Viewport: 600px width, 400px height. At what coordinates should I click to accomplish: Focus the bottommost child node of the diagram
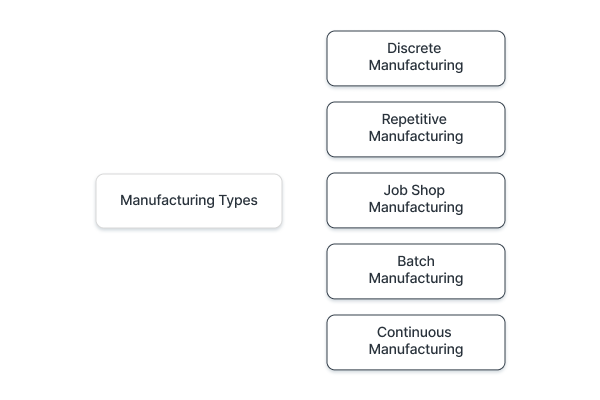416,342
